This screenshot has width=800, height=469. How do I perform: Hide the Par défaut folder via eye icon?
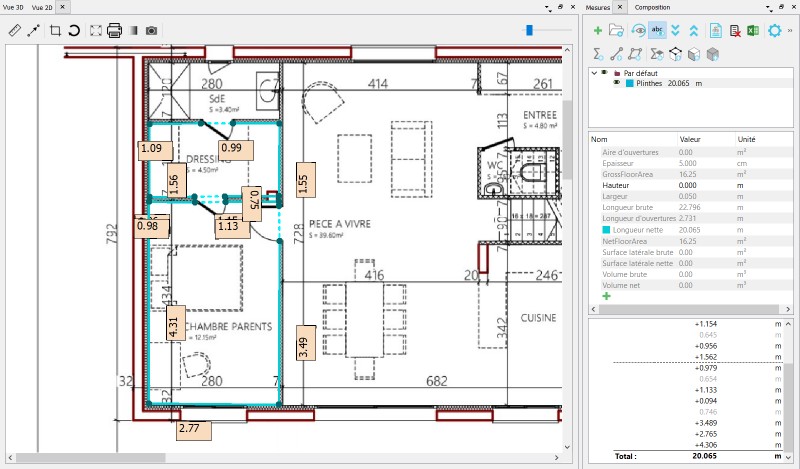604,73
